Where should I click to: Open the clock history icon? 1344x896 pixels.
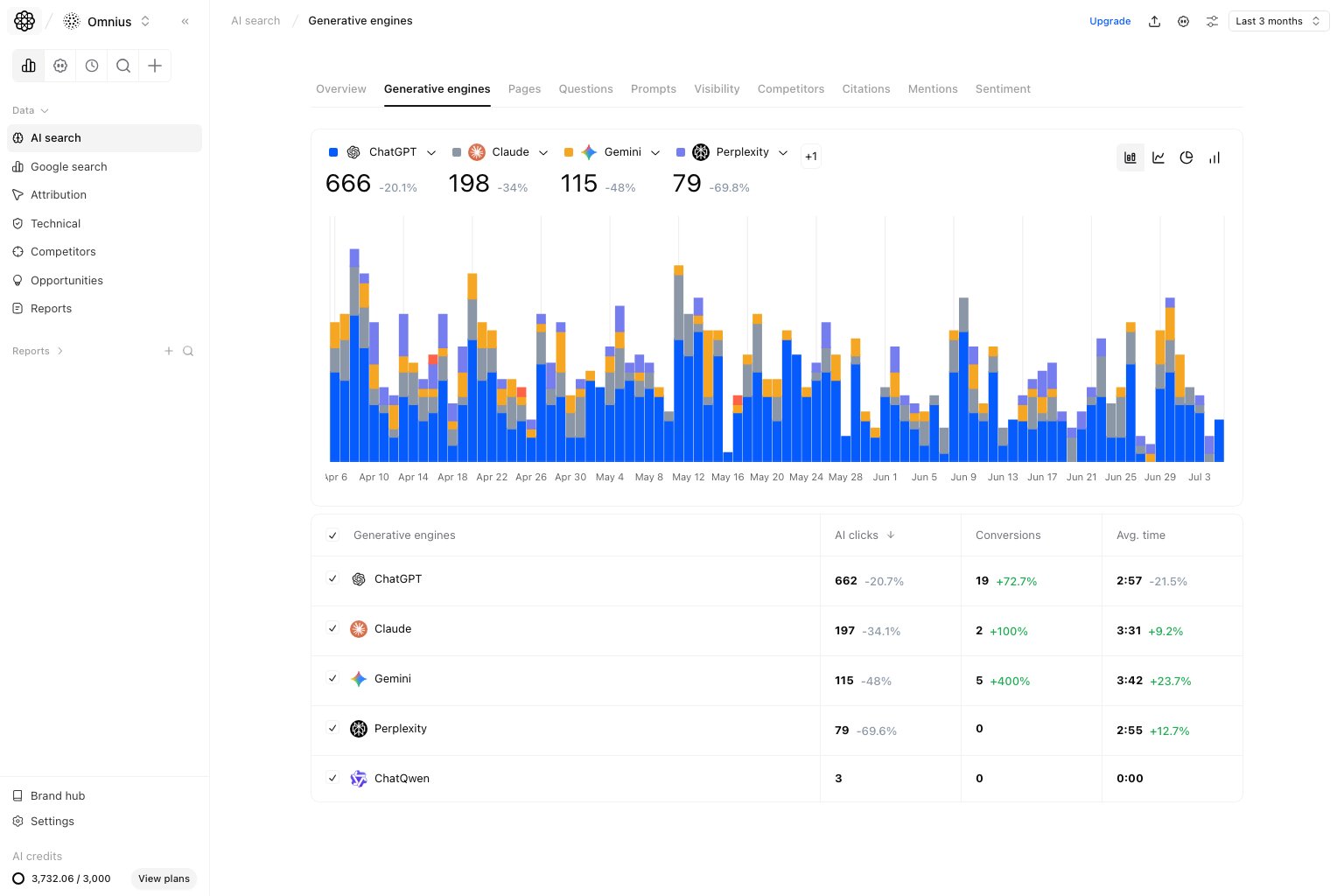(92, 66)
